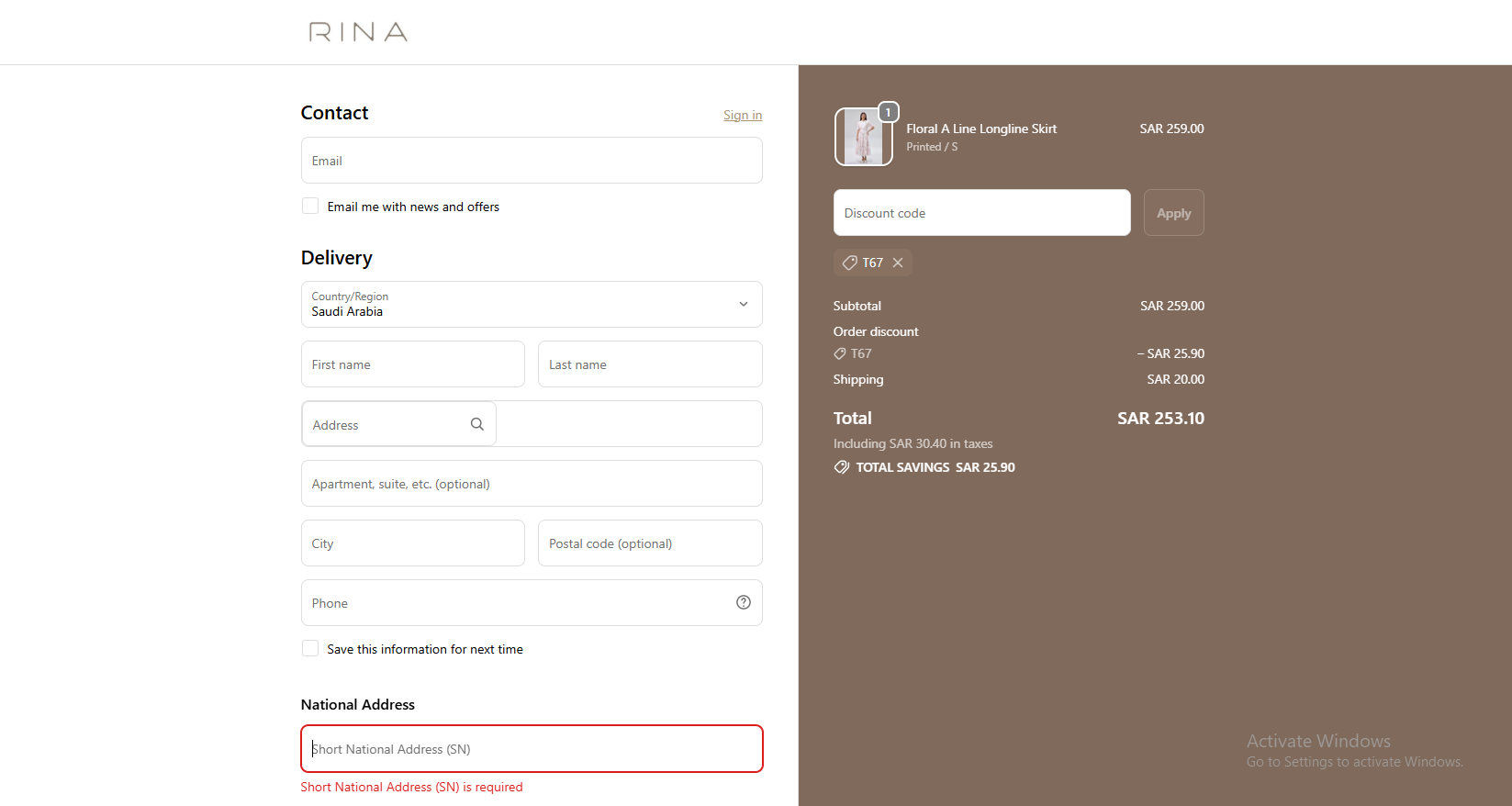Click the Discount code field
This screenshot has width=1512, height=806.
pos(981,213)
